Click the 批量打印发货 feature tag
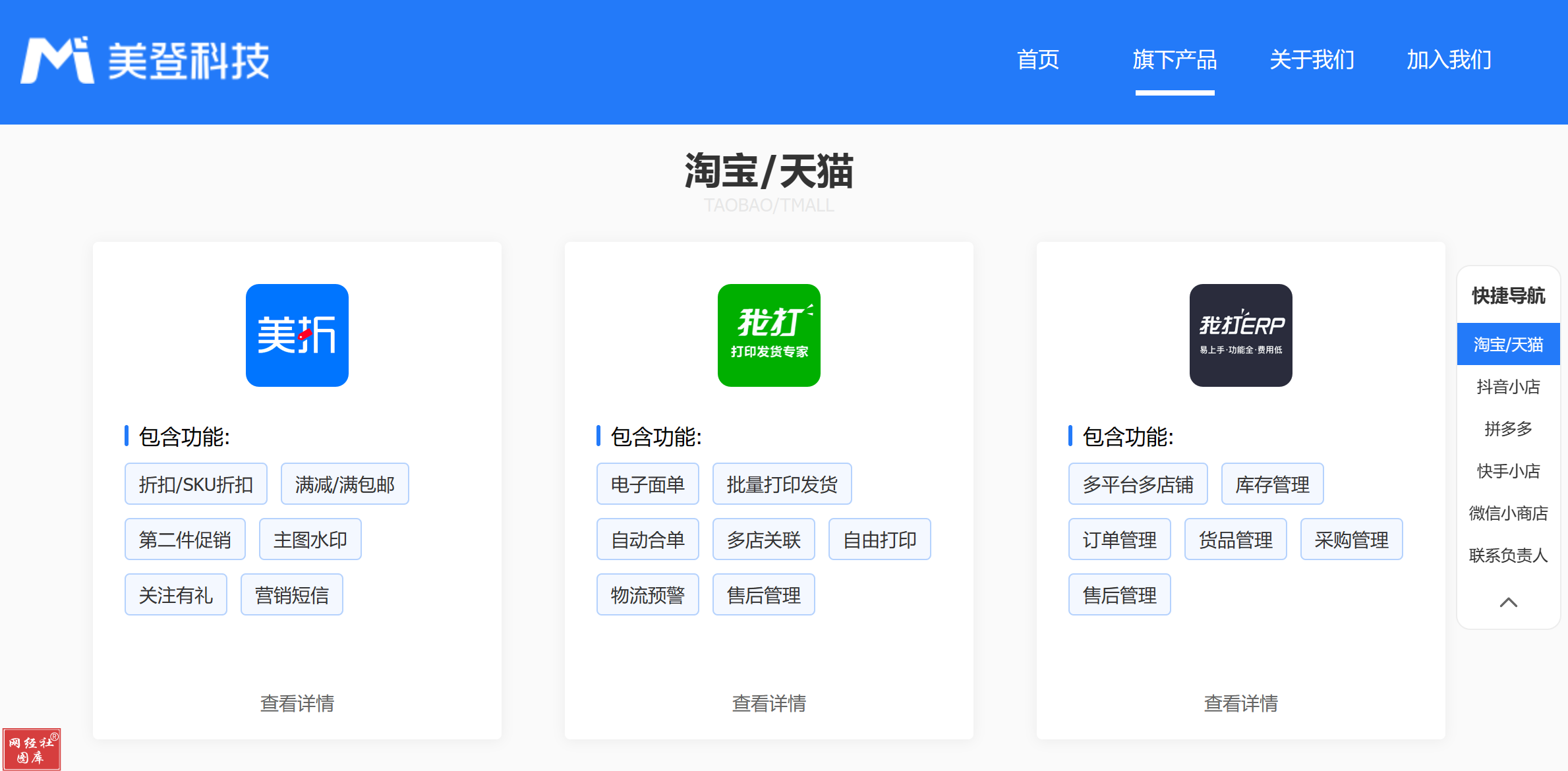This screenshot has height=771, width=1568. 782,484
